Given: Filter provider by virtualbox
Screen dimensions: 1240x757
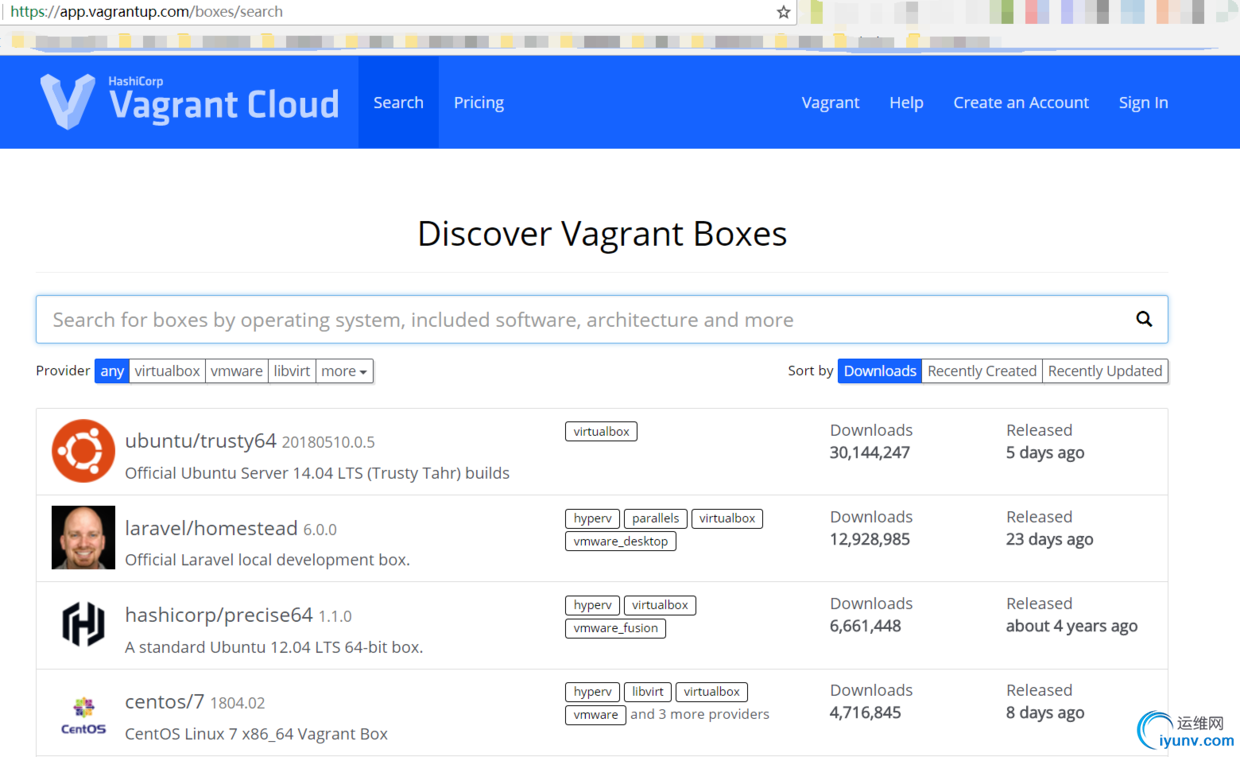Looking at the screenshot, I should pos(167,371).
